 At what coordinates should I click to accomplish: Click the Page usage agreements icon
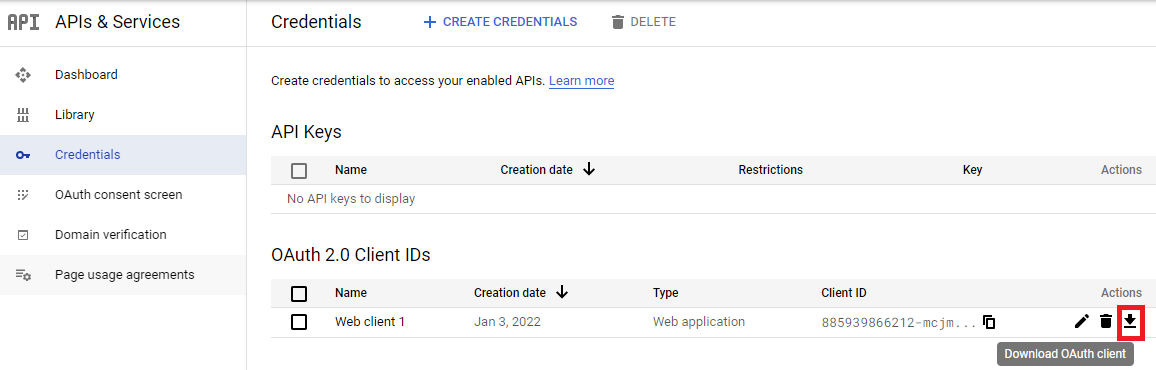click(x=23, y=275)
